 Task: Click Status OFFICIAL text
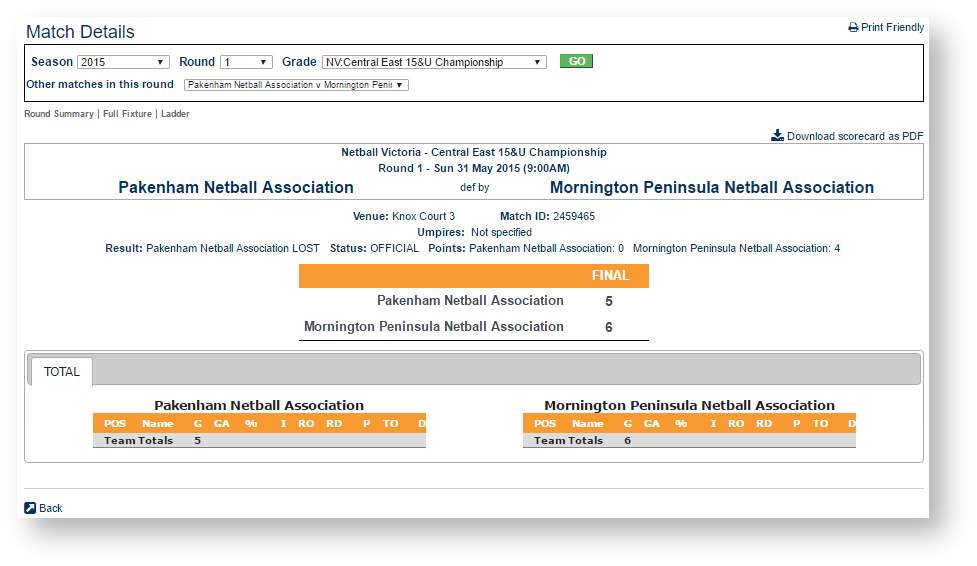374,248
